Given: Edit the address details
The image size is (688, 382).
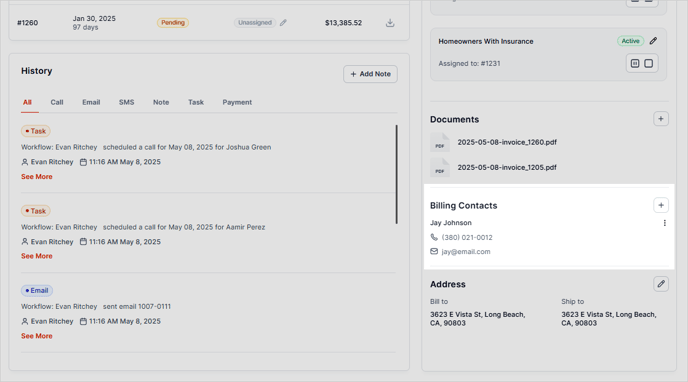Looking at the screenshot, I should [x=661, y=284].
